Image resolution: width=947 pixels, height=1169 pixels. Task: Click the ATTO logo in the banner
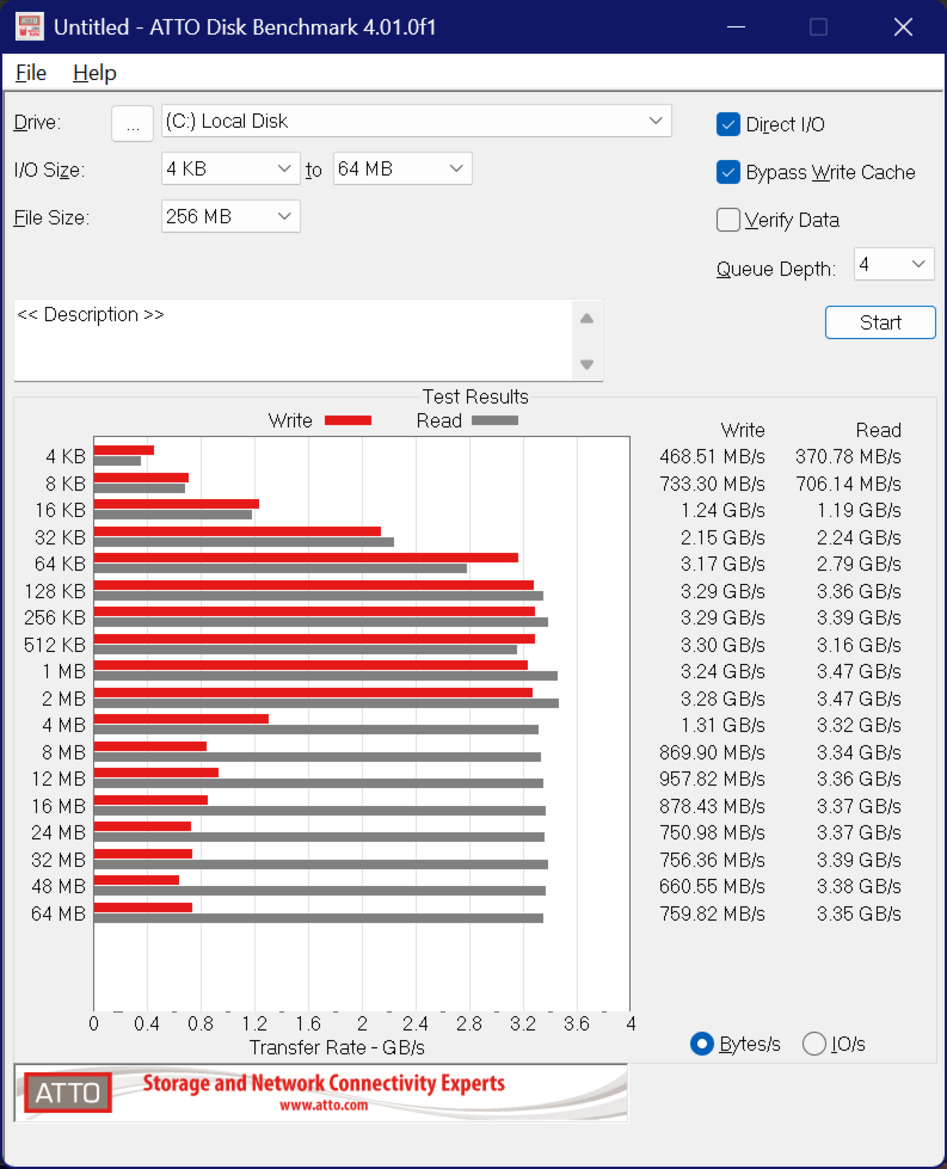point(67,1092)
